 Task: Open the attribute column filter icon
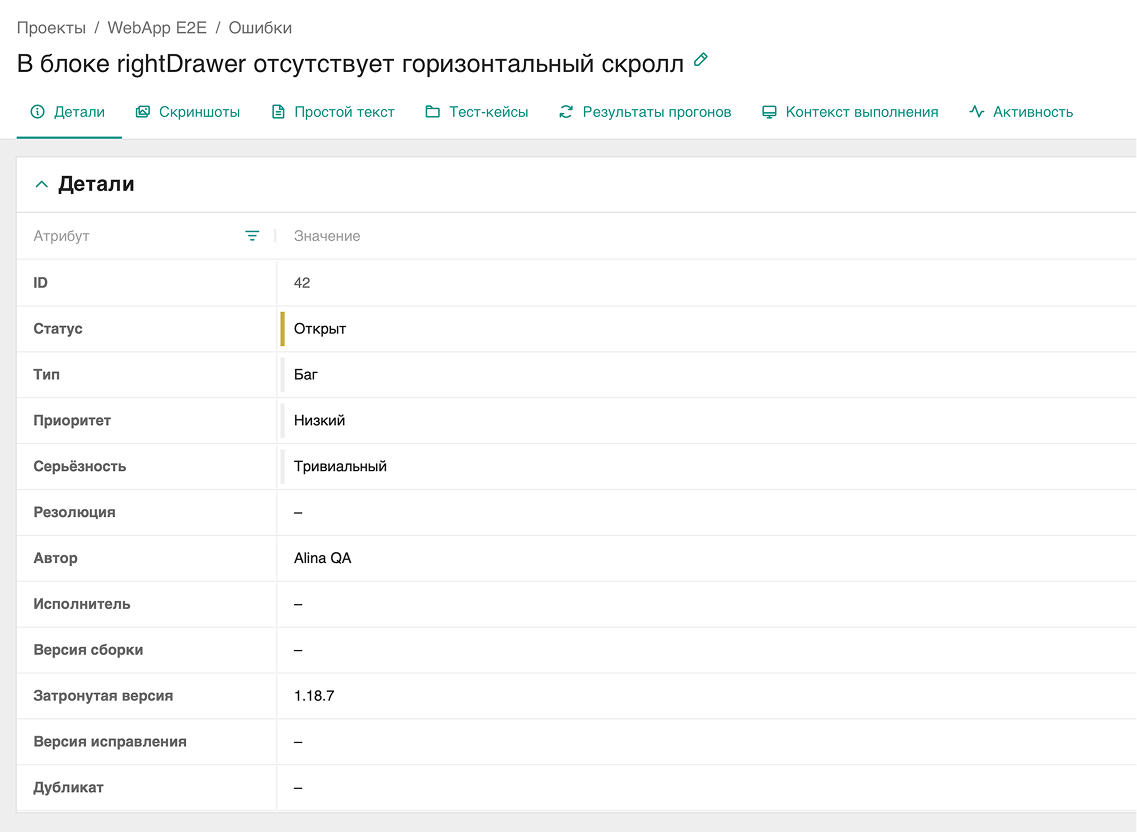pyautogui.click(x=252, y=236)
